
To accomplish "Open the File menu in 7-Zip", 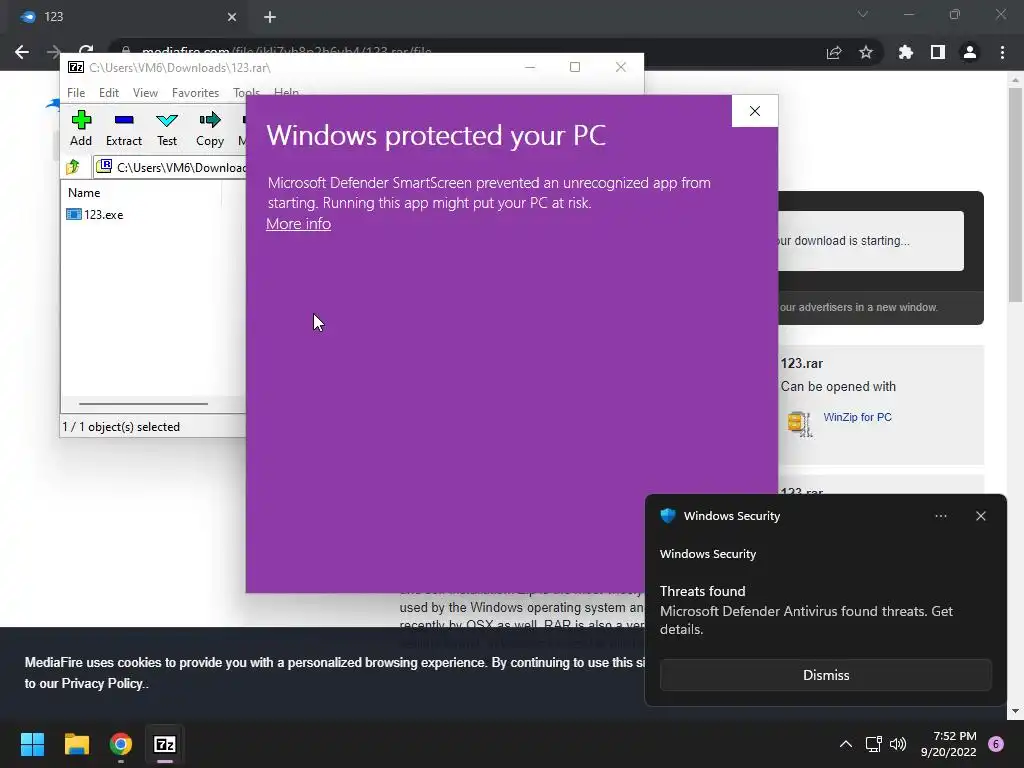I will (76, 93).
